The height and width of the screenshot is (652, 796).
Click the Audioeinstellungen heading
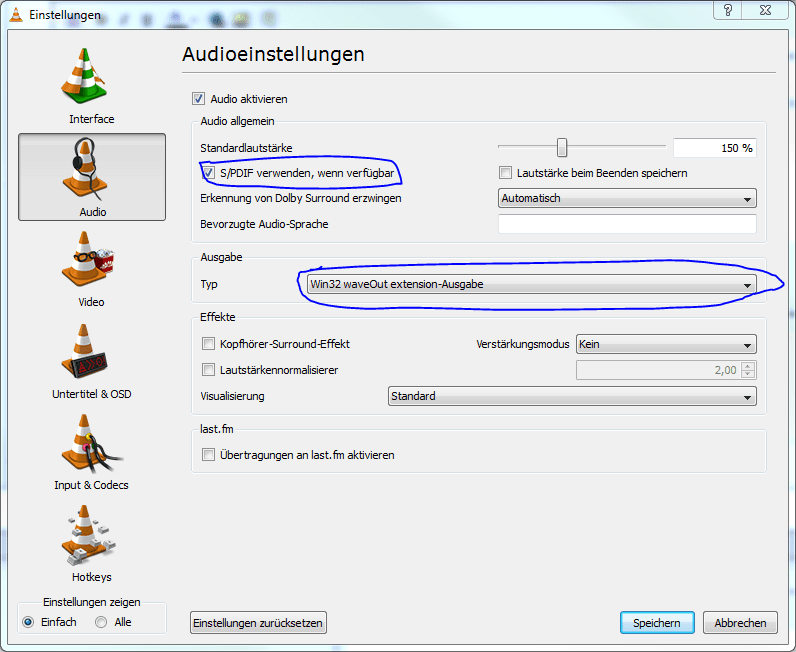[x=273, y=54]
